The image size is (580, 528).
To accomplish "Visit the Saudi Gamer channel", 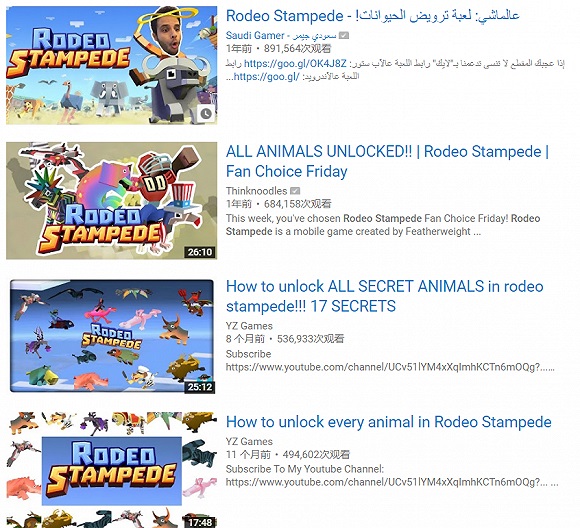I will [281, 36].
